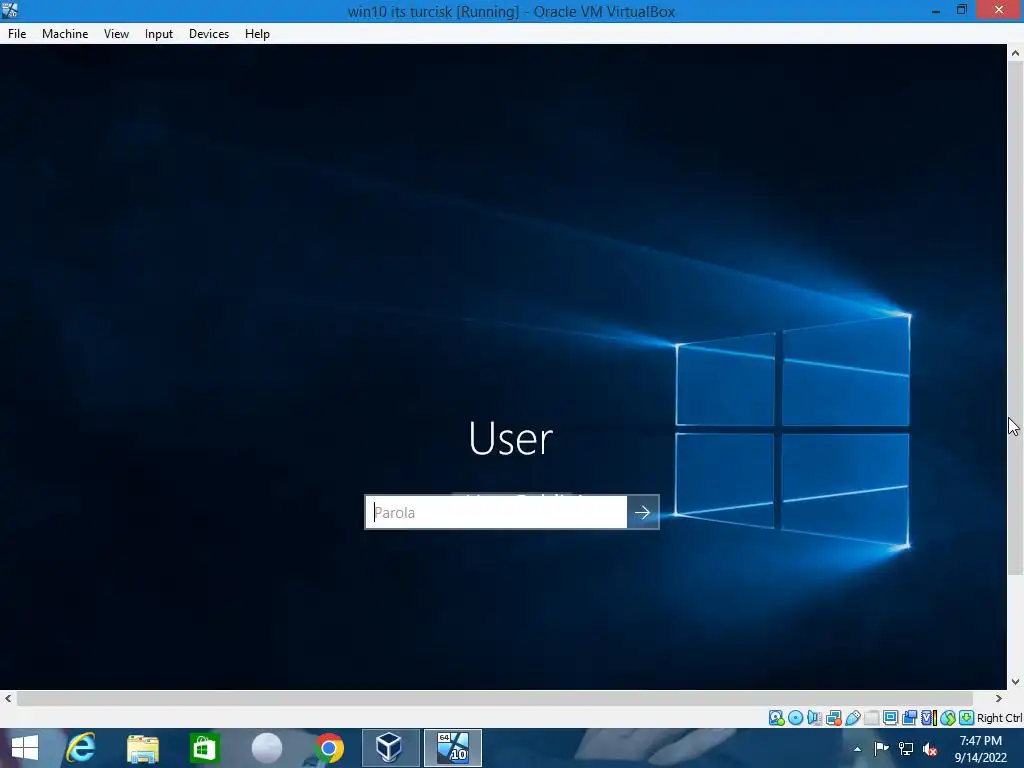Click the CPU virtualization status icon
The image size is (1024, 768).
pyautogui.click(x=929, y=718)
